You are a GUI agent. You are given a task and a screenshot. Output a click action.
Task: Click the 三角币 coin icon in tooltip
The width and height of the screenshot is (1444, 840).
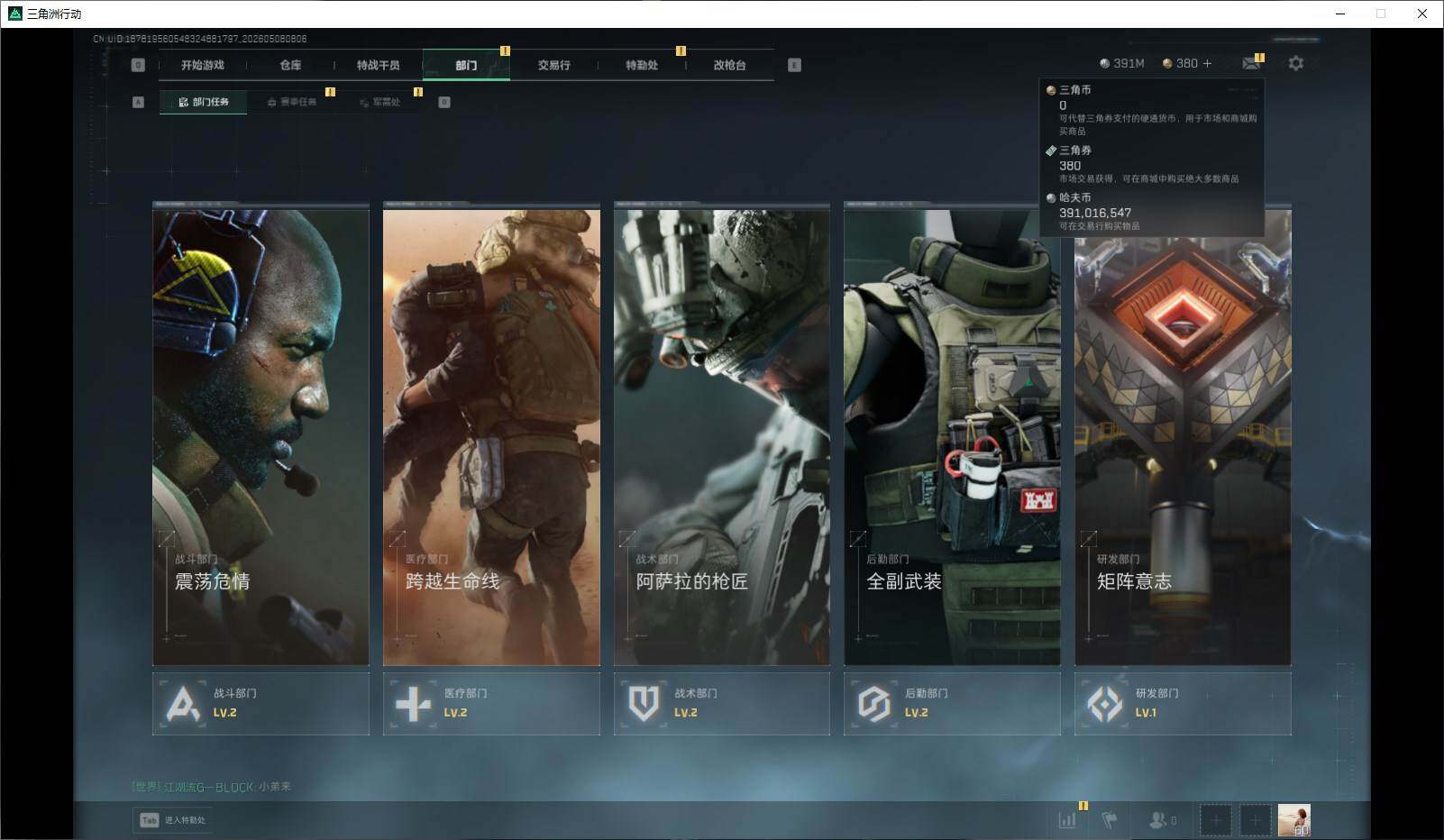(x=1051, y=90)
